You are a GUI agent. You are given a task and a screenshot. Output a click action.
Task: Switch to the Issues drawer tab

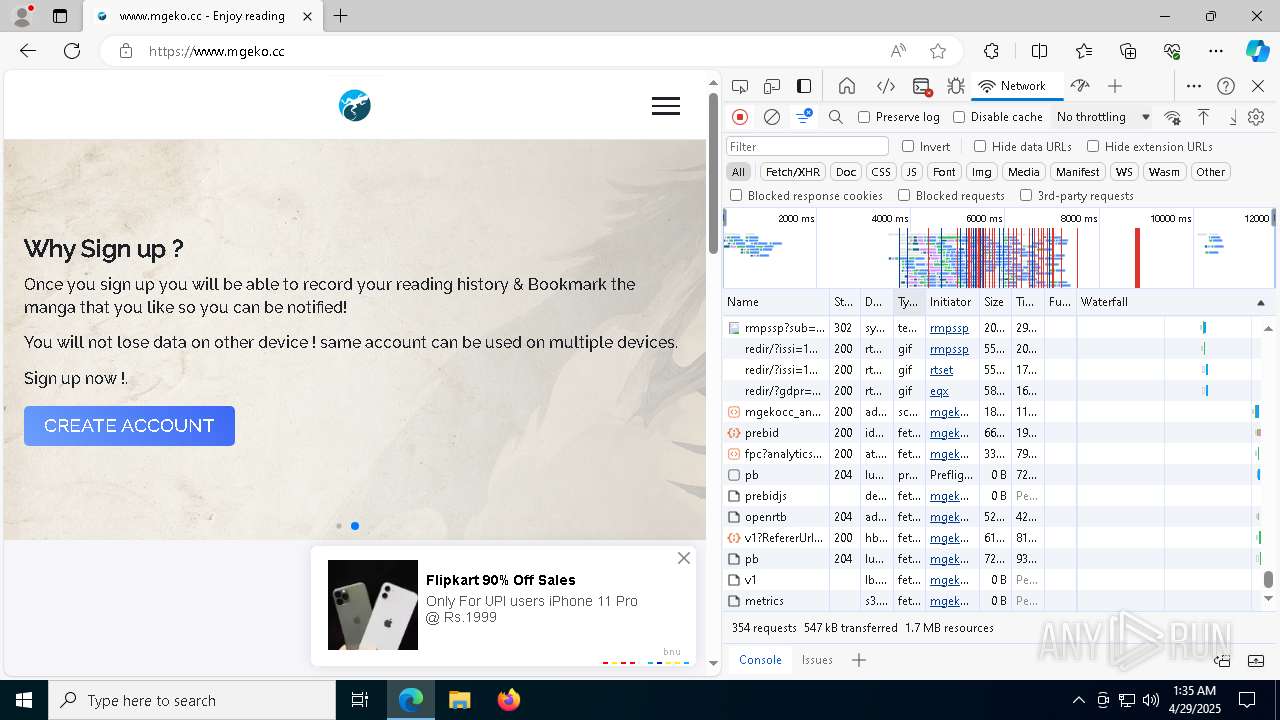(x=817, y=660)
